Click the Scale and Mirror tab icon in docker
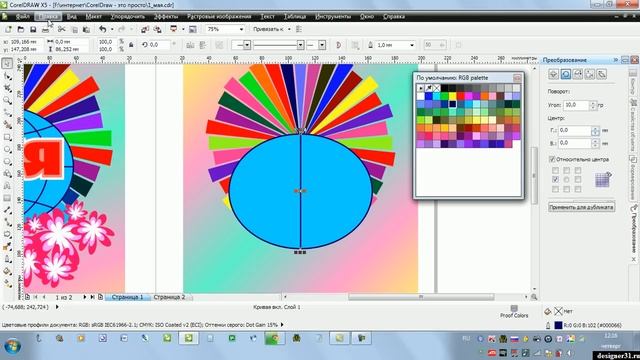Image resolution: width=640 pixels, height=360 pixels. tap(578, 74)
